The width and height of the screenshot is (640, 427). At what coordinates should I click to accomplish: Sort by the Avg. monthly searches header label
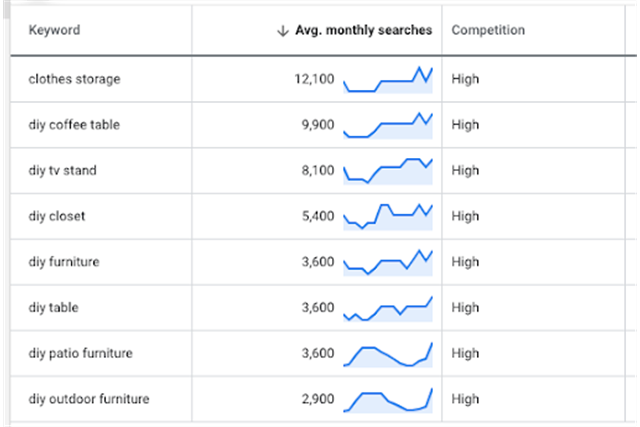coord(364,31)
